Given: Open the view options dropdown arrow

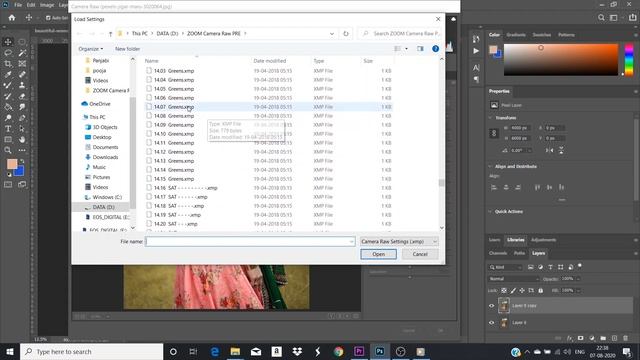Looking at the screenshot, I should point(406,49).
